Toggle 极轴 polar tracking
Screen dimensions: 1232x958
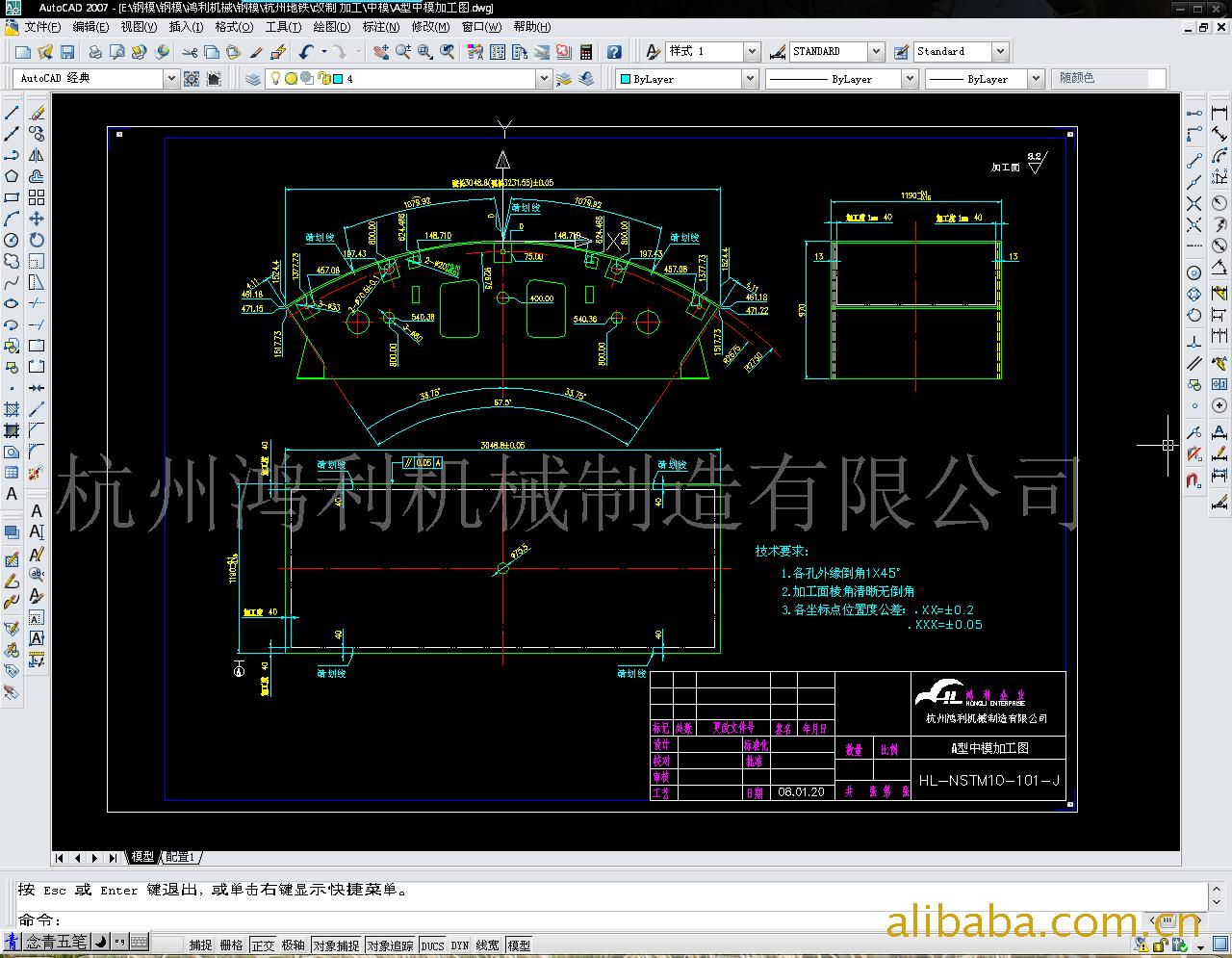point(294,945)
